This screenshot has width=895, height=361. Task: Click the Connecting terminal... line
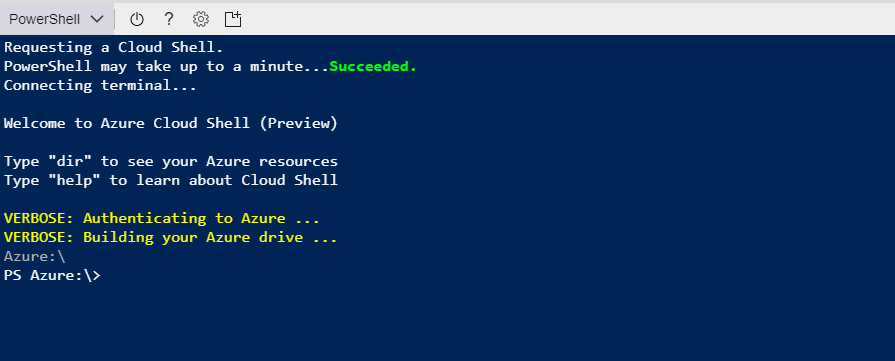pyautogui.click(x=100, y=86)
